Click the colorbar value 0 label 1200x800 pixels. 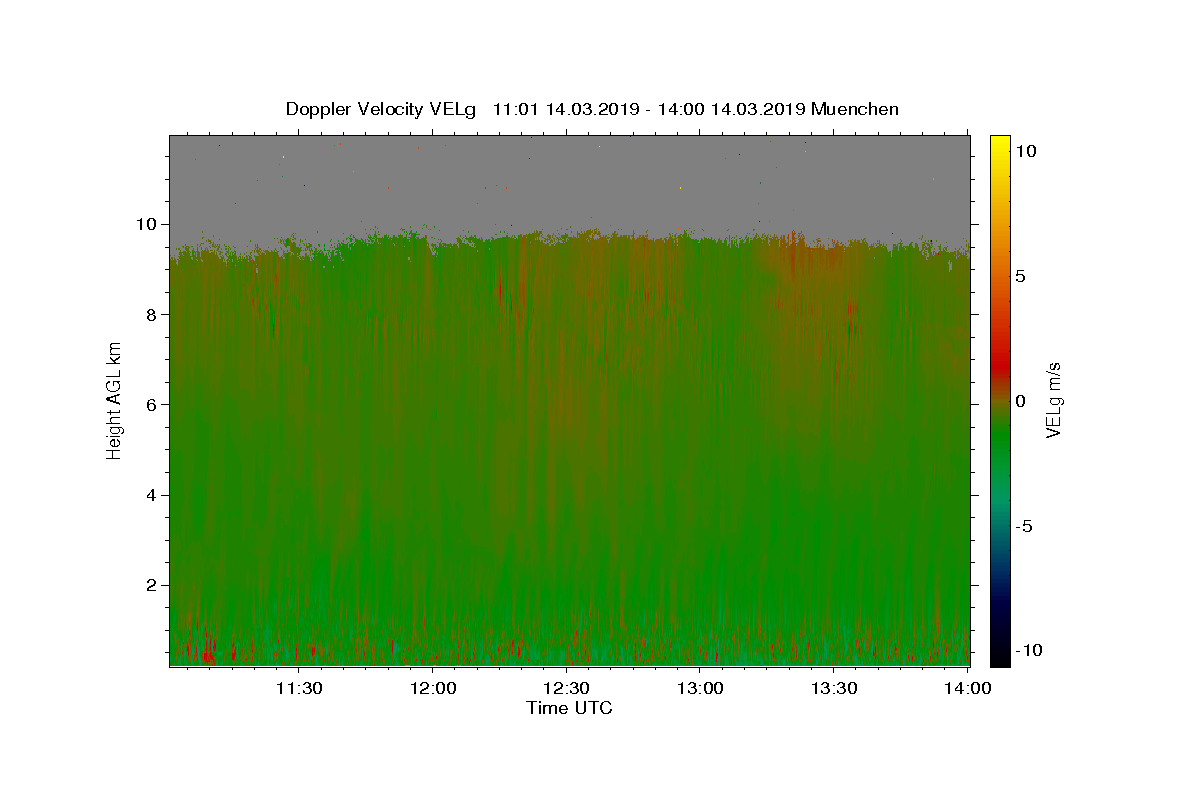[1020, 401]
